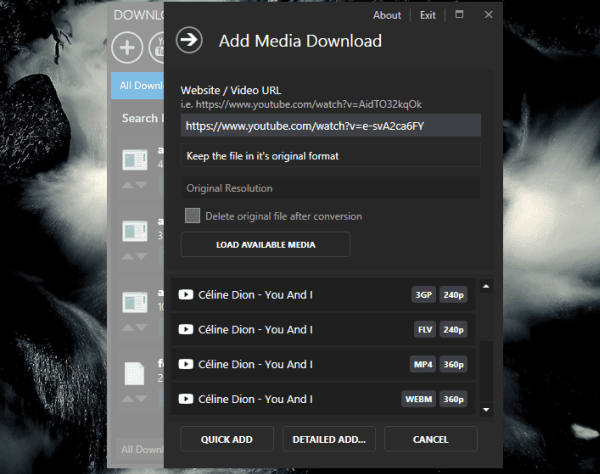Click the FLV format badge
The image size is (600, 474).
point(425,330)
